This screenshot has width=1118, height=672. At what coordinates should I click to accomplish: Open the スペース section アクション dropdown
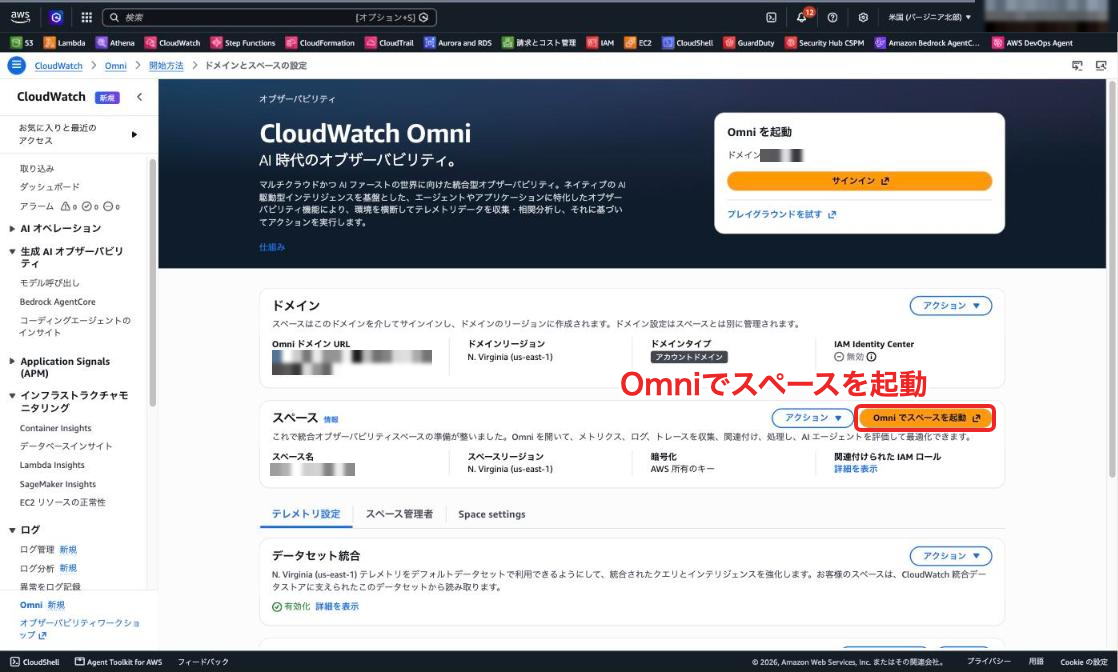812,417
